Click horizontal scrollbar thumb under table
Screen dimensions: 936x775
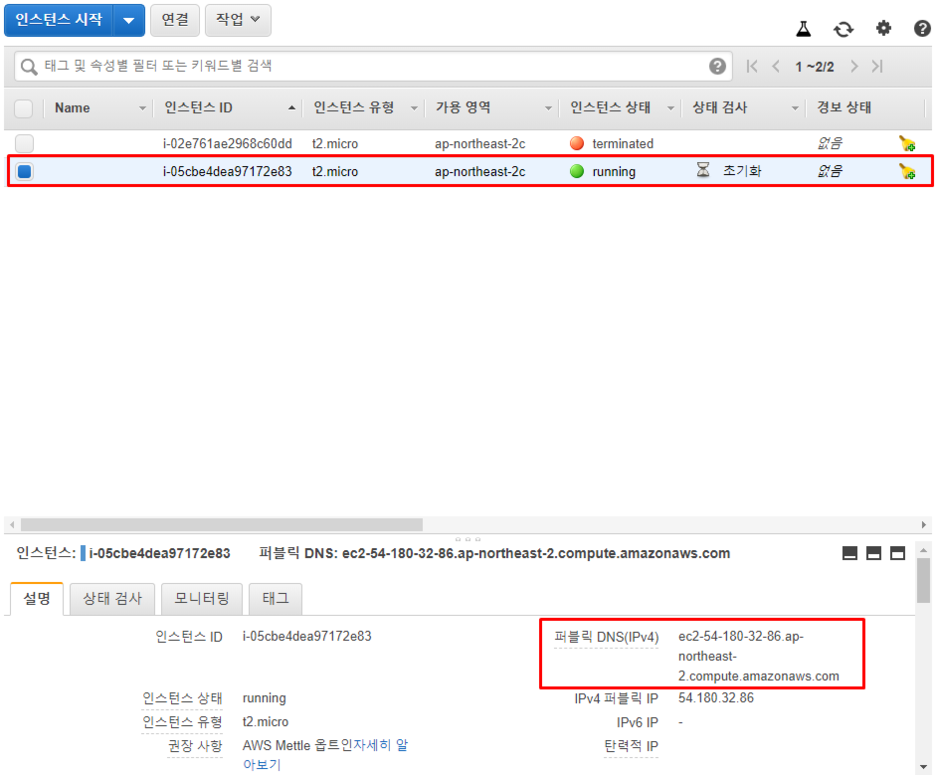(x=221, y=525)
